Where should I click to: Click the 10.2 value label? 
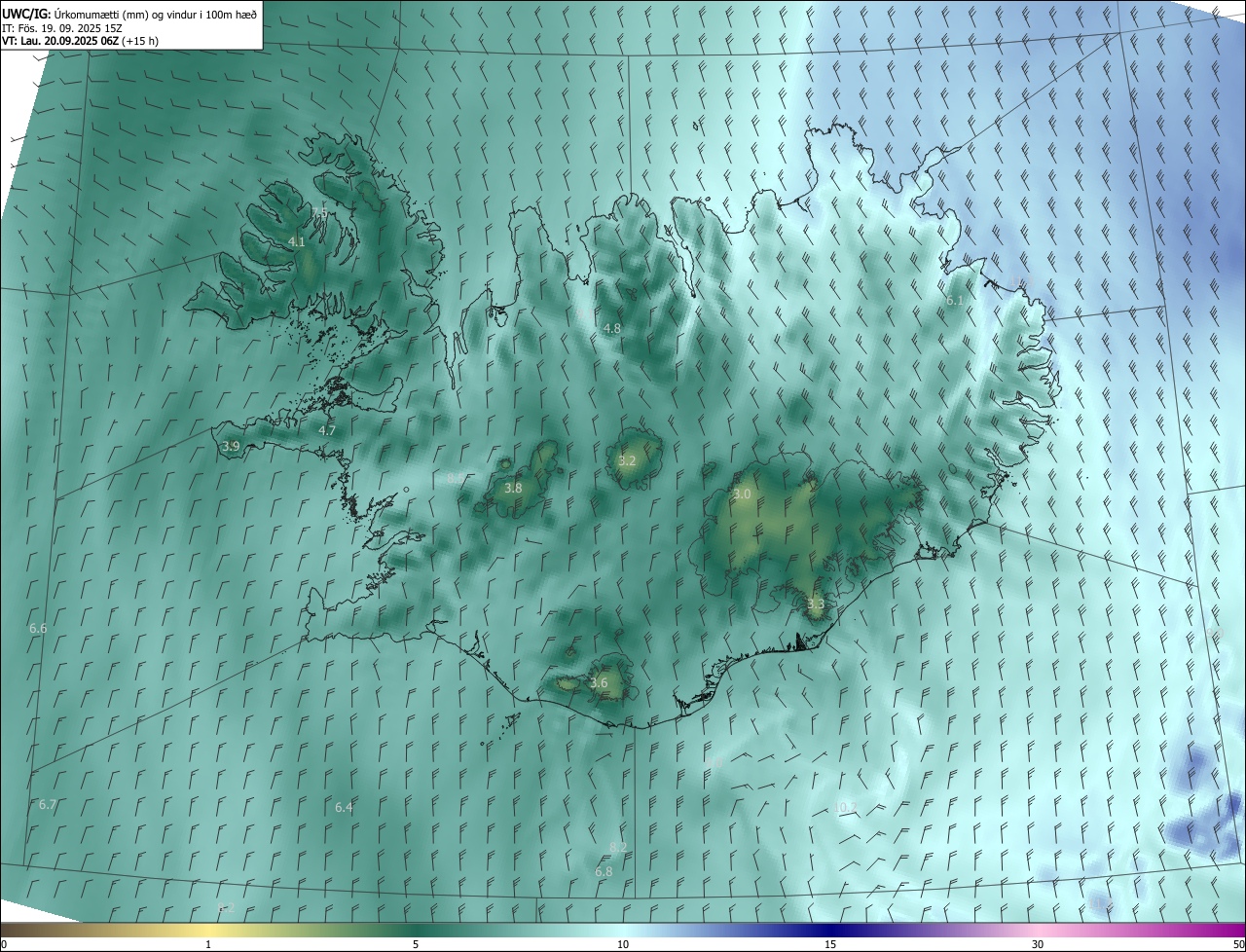[845, 807]
